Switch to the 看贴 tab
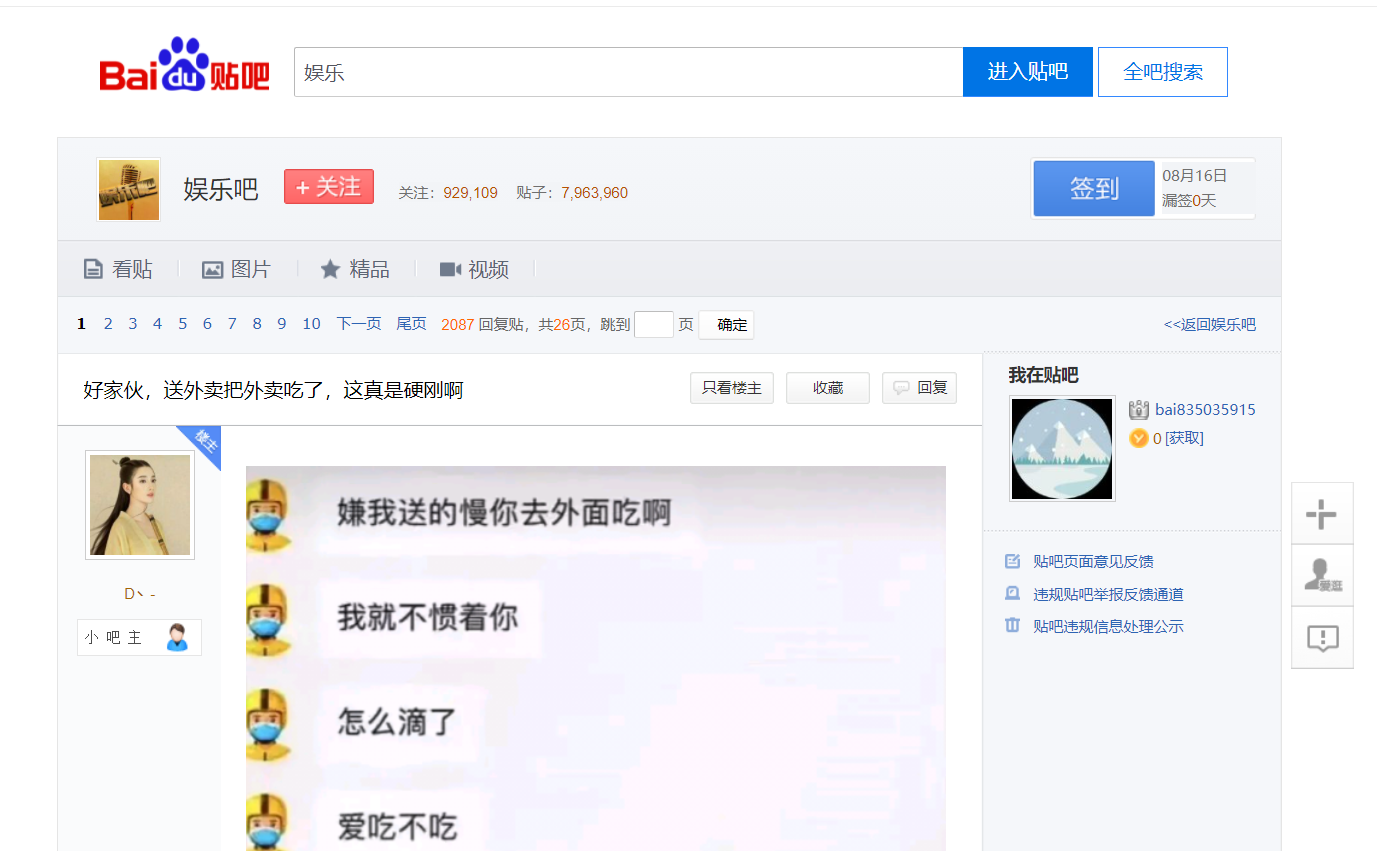 118,269
